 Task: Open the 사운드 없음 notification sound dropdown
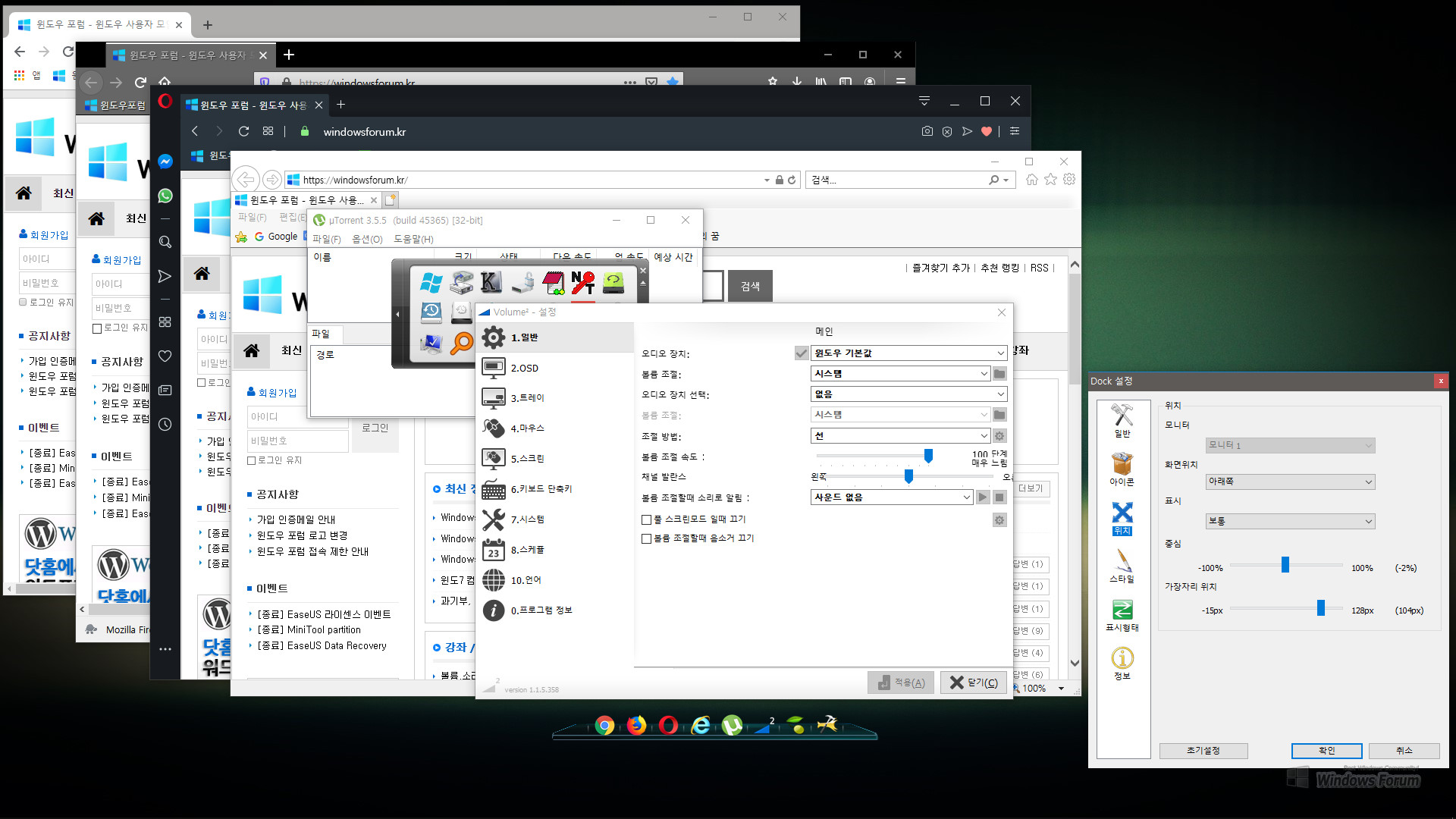click(892, 497)
